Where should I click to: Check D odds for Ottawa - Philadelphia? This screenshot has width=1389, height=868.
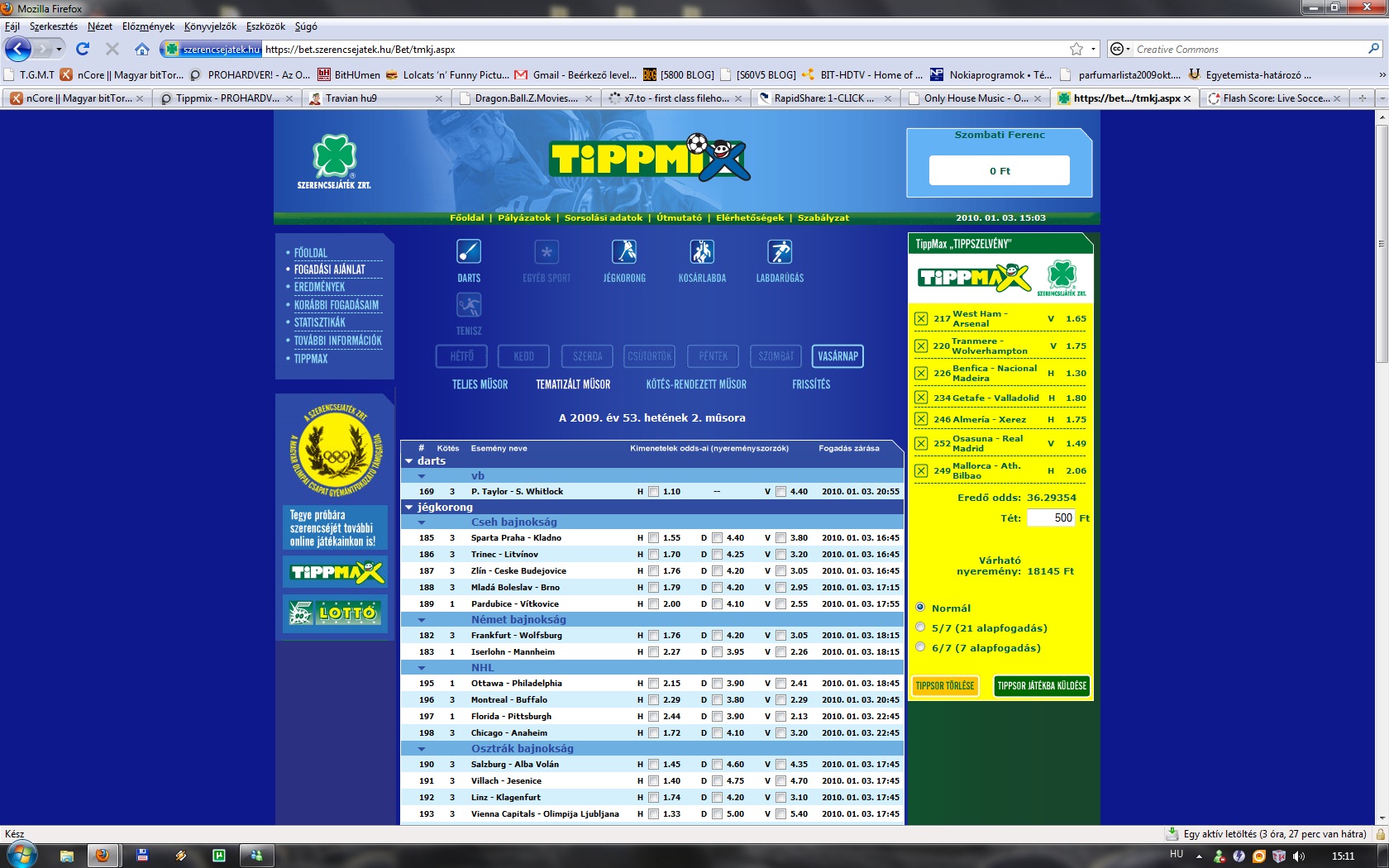click(x=718, y=684)
